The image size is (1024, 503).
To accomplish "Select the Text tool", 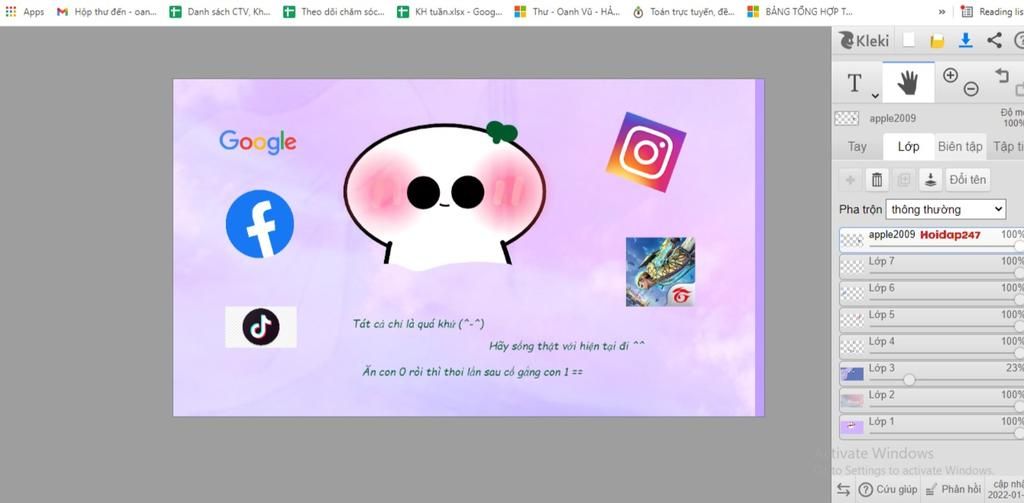I will pyautogui.click(x=854, y=83).
